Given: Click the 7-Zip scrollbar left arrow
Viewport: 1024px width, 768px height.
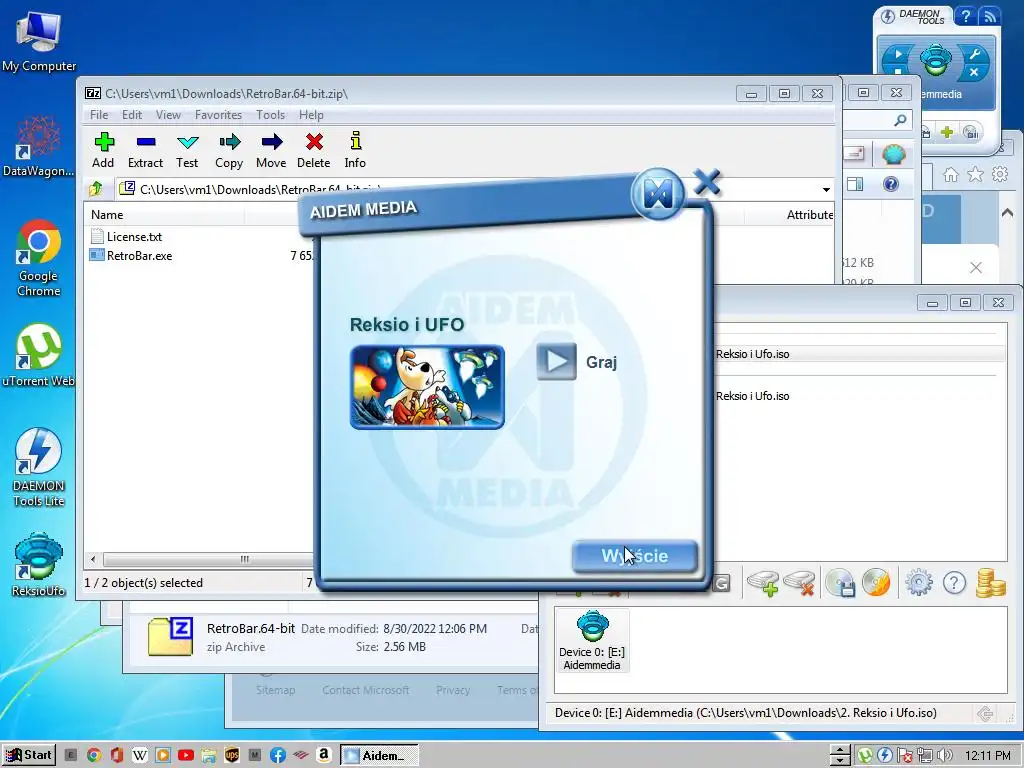Looking at the screenshot, I should point(93,559).
